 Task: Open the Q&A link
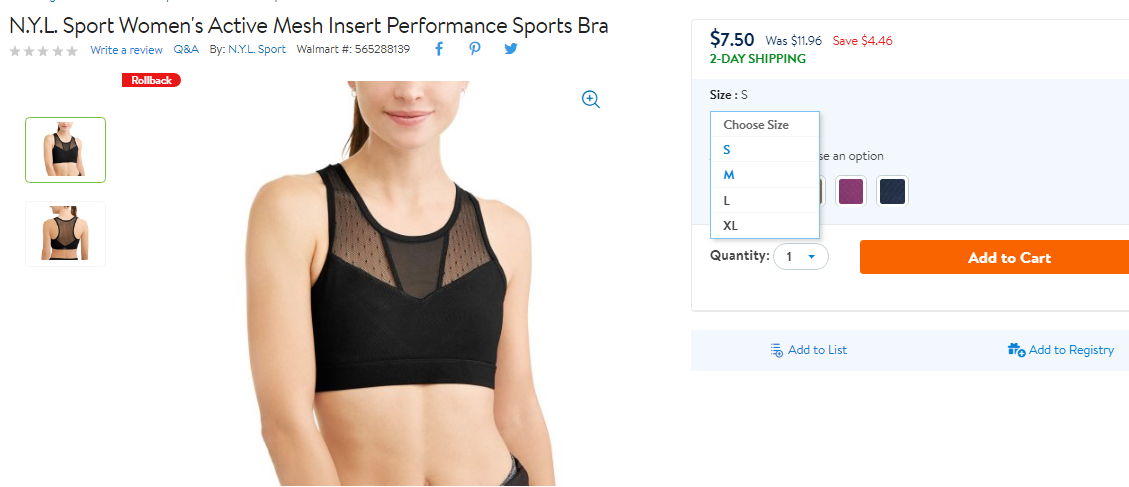pos(186,50)
